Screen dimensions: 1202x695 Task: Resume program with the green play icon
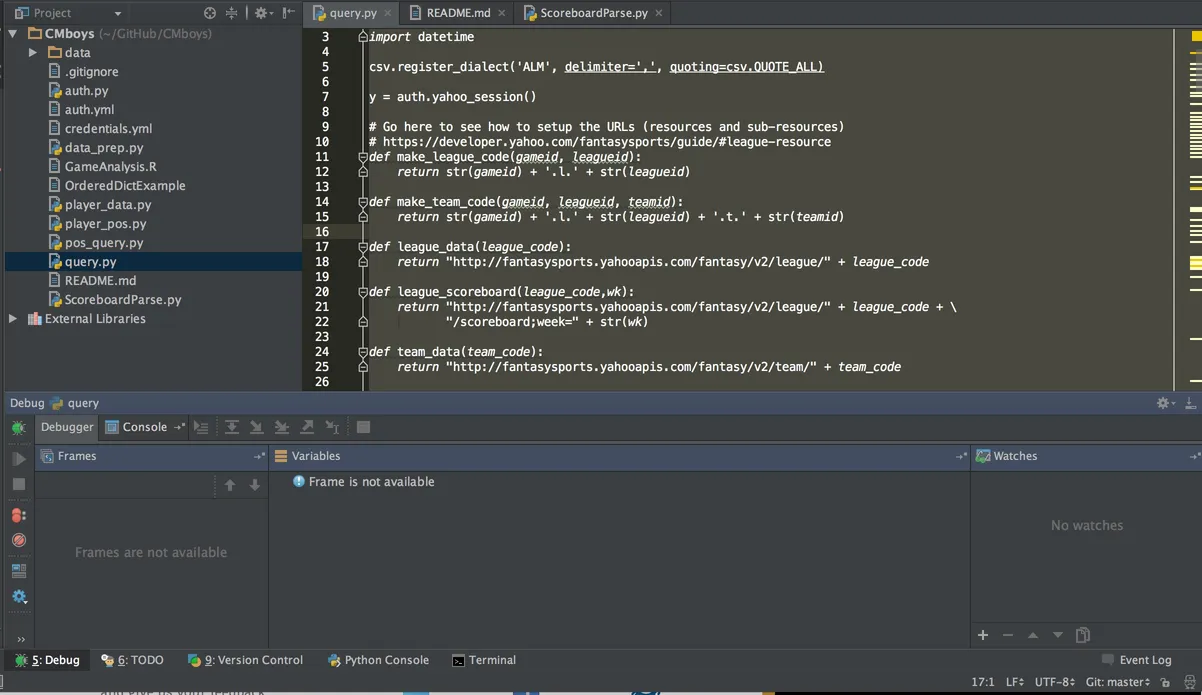click(x=18, y=459)
